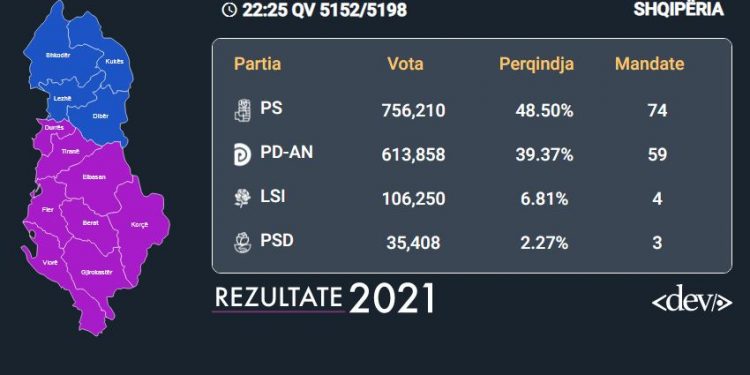Select the Elbasan region on map

point(94,177)
